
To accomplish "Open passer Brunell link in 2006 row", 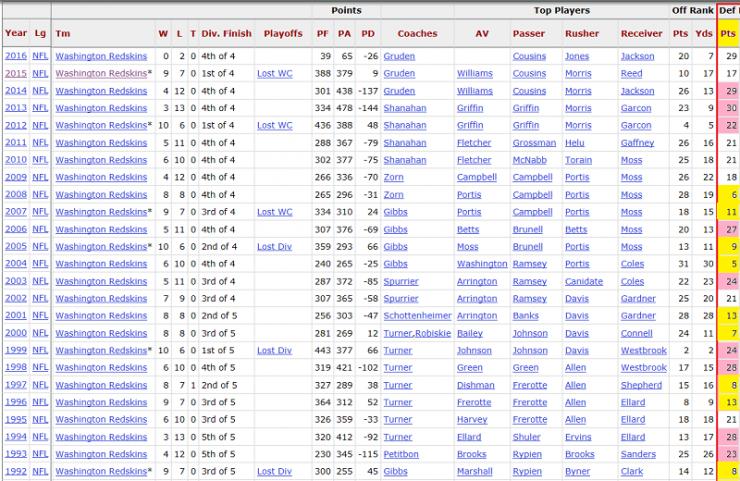I will tap(528, 229).
